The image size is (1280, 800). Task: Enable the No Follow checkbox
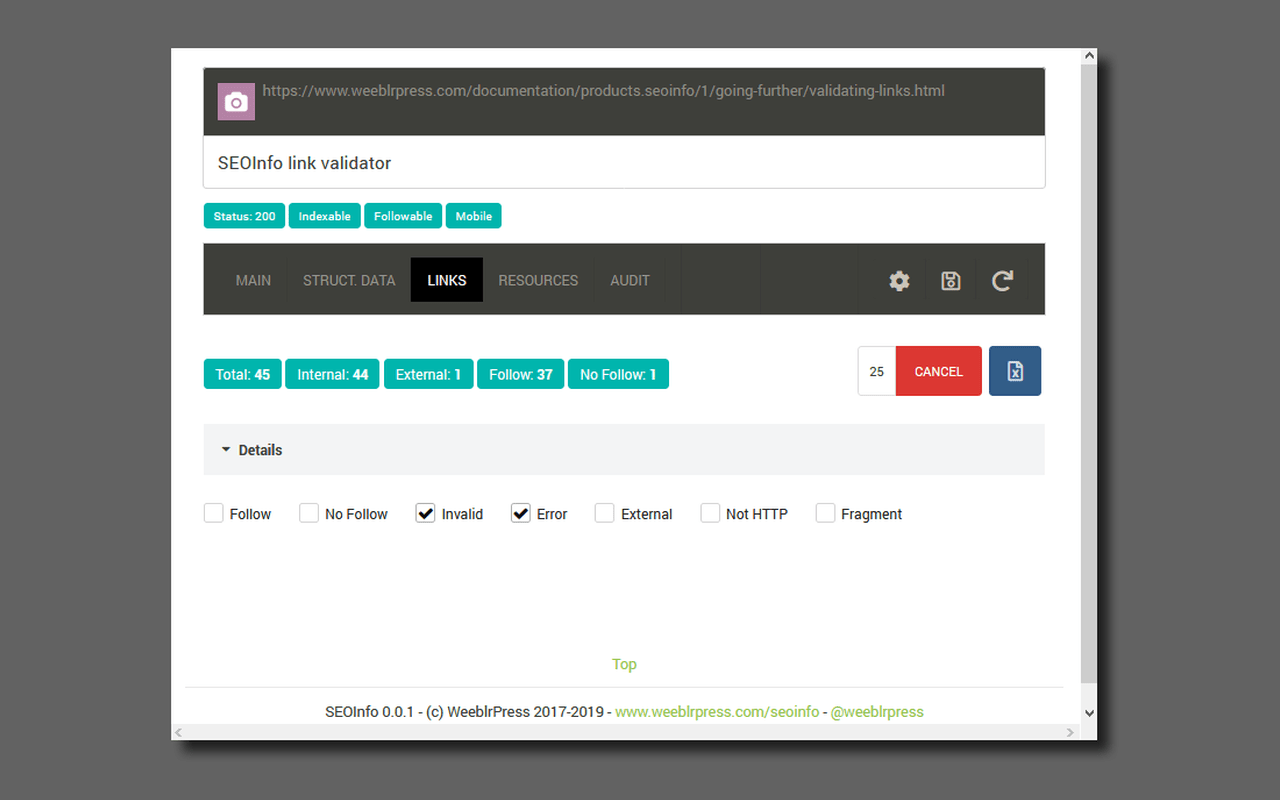[309, 513]
